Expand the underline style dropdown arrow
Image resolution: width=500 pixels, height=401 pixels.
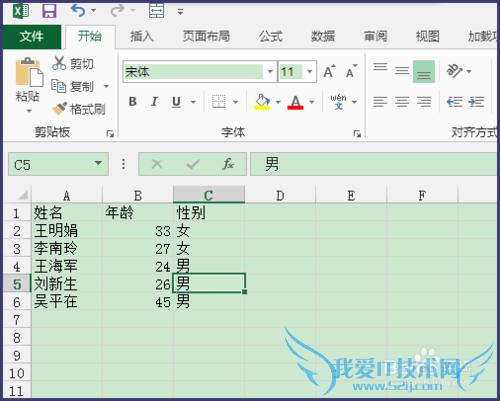pyautogui.click(x=193, y=102)
